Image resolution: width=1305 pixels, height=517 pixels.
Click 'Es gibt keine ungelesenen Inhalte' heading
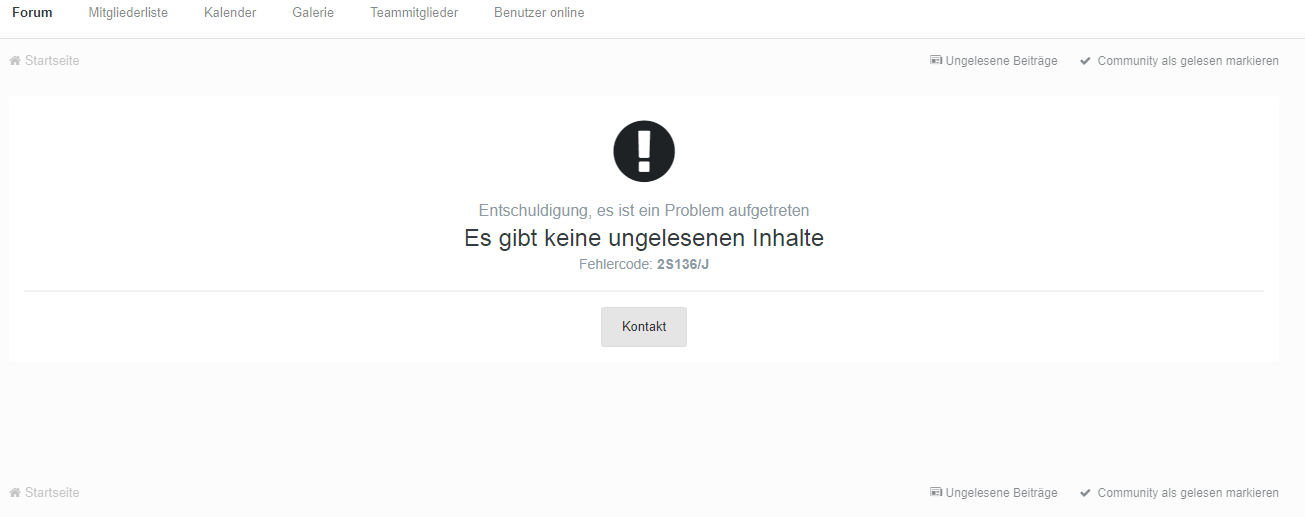(x=644, y=238)
